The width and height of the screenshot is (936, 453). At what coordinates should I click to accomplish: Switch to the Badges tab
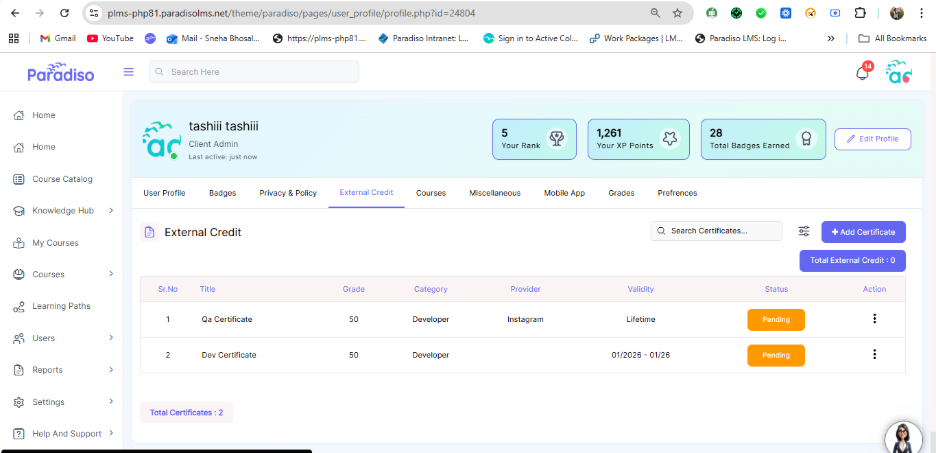[222, 193]
